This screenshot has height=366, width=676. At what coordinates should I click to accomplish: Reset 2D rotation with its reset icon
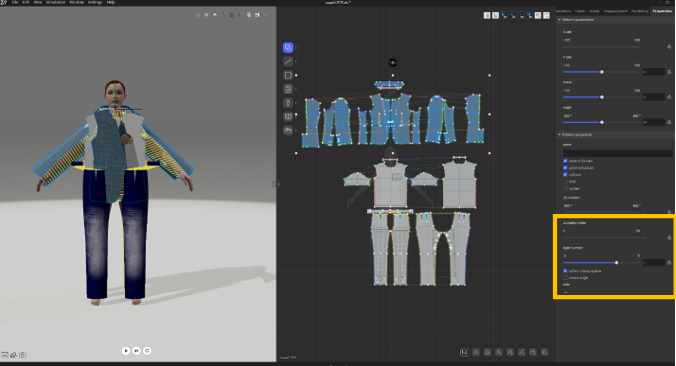tap(670, 212)
